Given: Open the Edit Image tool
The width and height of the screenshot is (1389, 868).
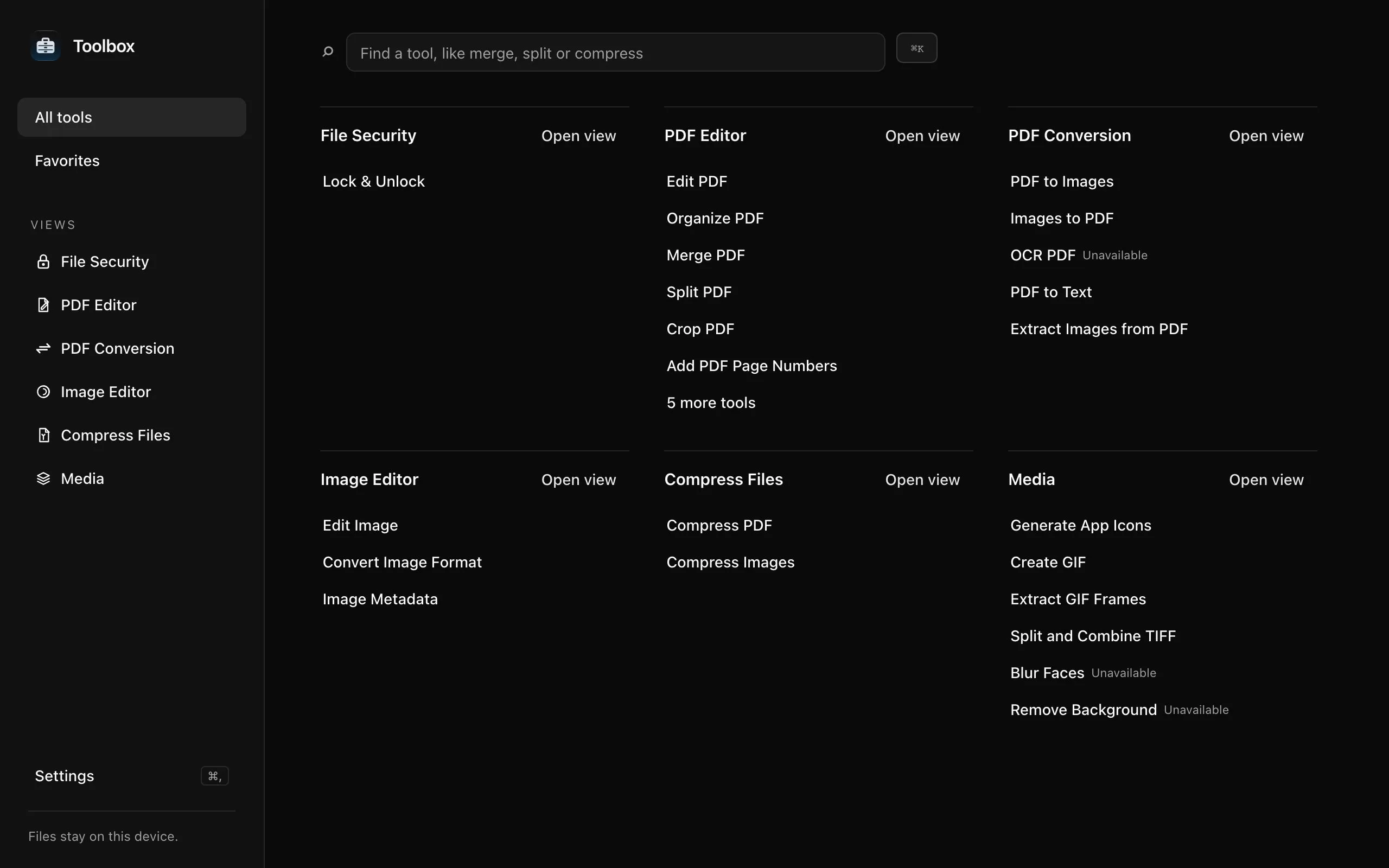Looking at the screenshot, I should 360,525.
